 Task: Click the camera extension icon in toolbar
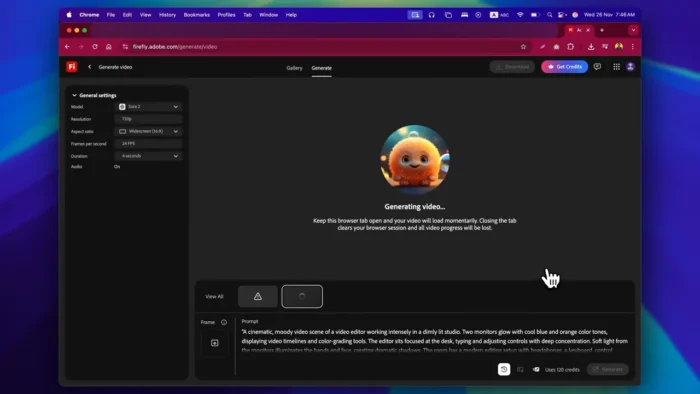coord(556,47)
